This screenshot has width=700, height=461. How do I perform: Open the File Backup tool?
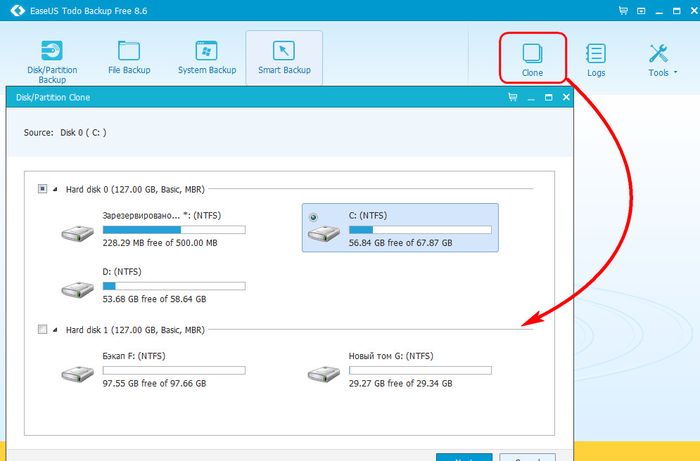[x=129, y=58]
